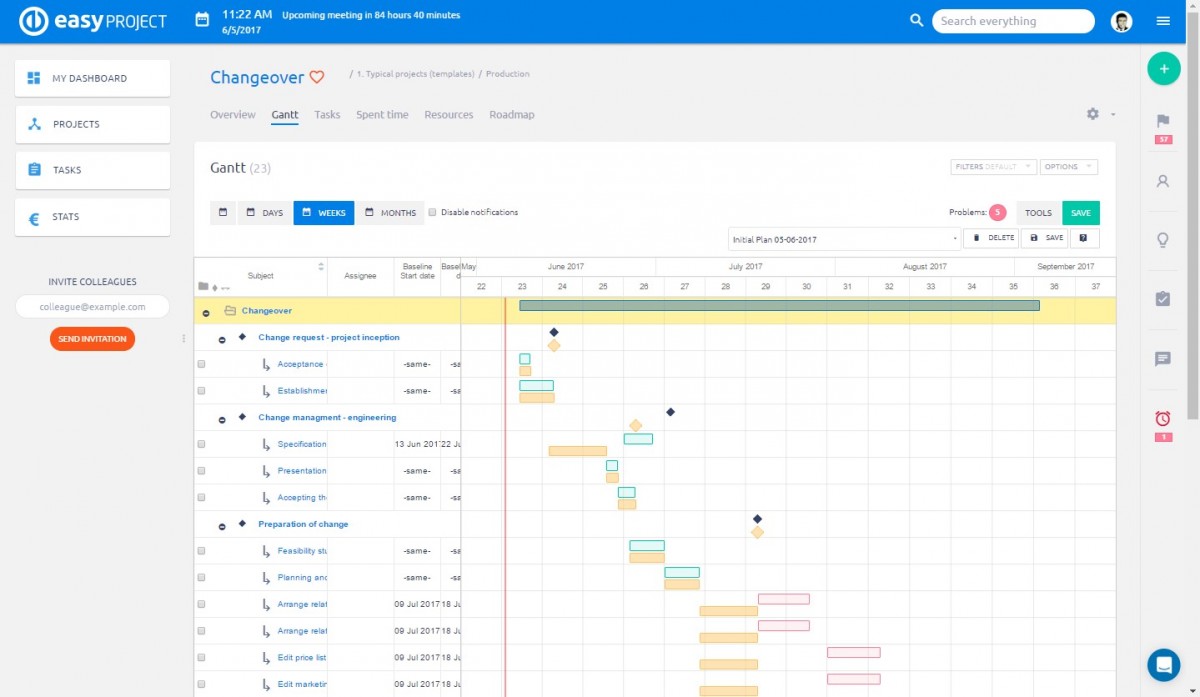Click the green plus add button
The width and height of the screenshot is (1200, 697).
(1163, 69)
